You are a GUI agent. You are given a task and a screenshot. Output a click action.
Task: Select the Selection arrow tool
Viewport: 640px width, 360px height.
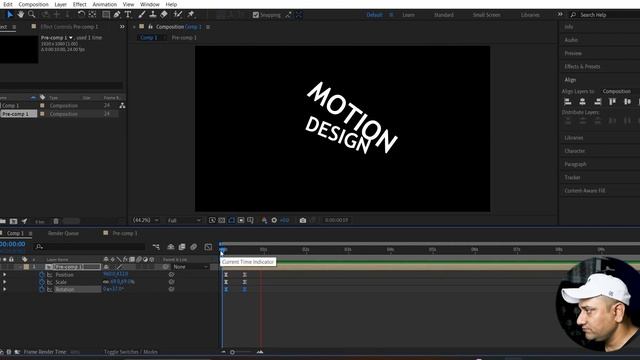click(x=10, y=15)
